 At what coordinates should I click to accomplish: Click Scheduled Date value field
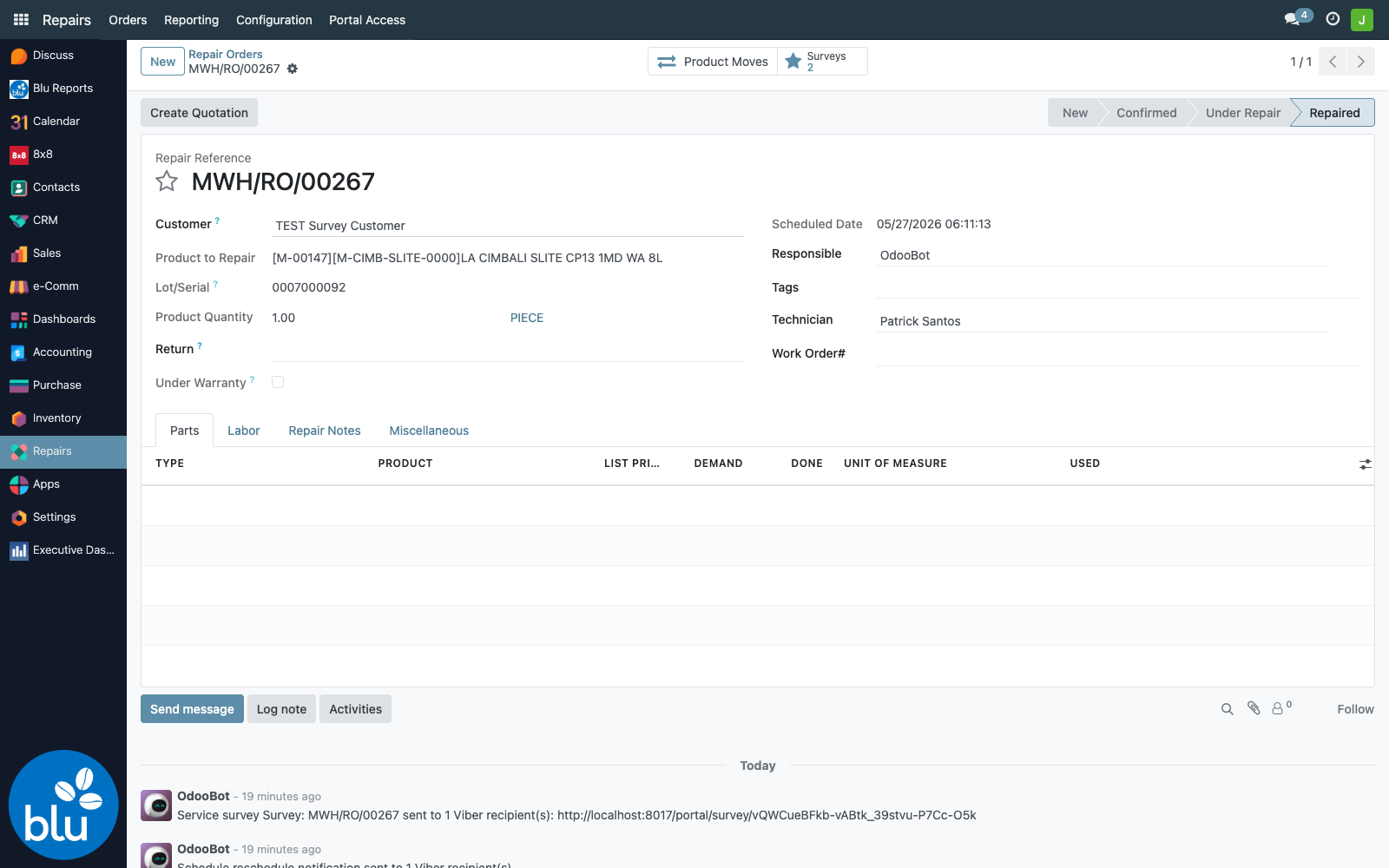(933, 224)
